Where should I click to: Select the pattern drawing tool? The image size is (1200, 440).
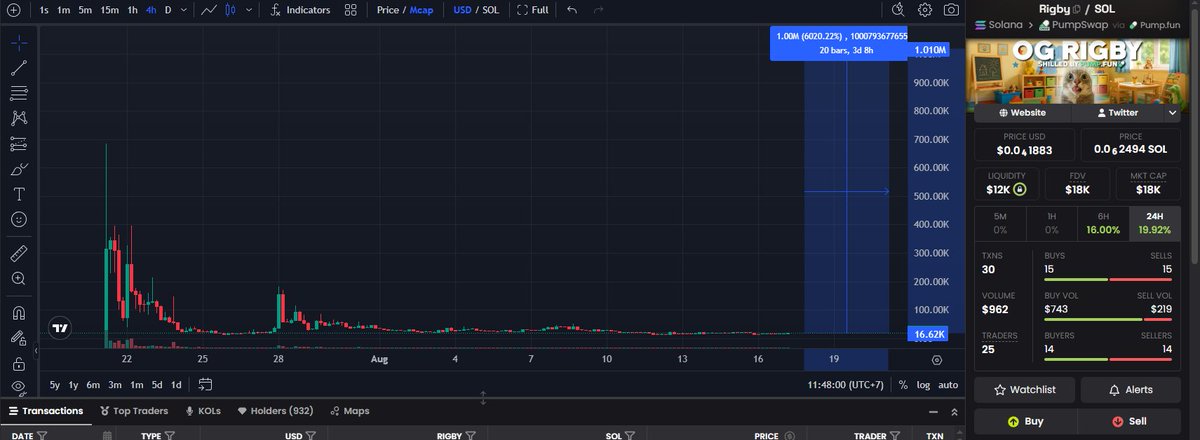coord(19,119)
